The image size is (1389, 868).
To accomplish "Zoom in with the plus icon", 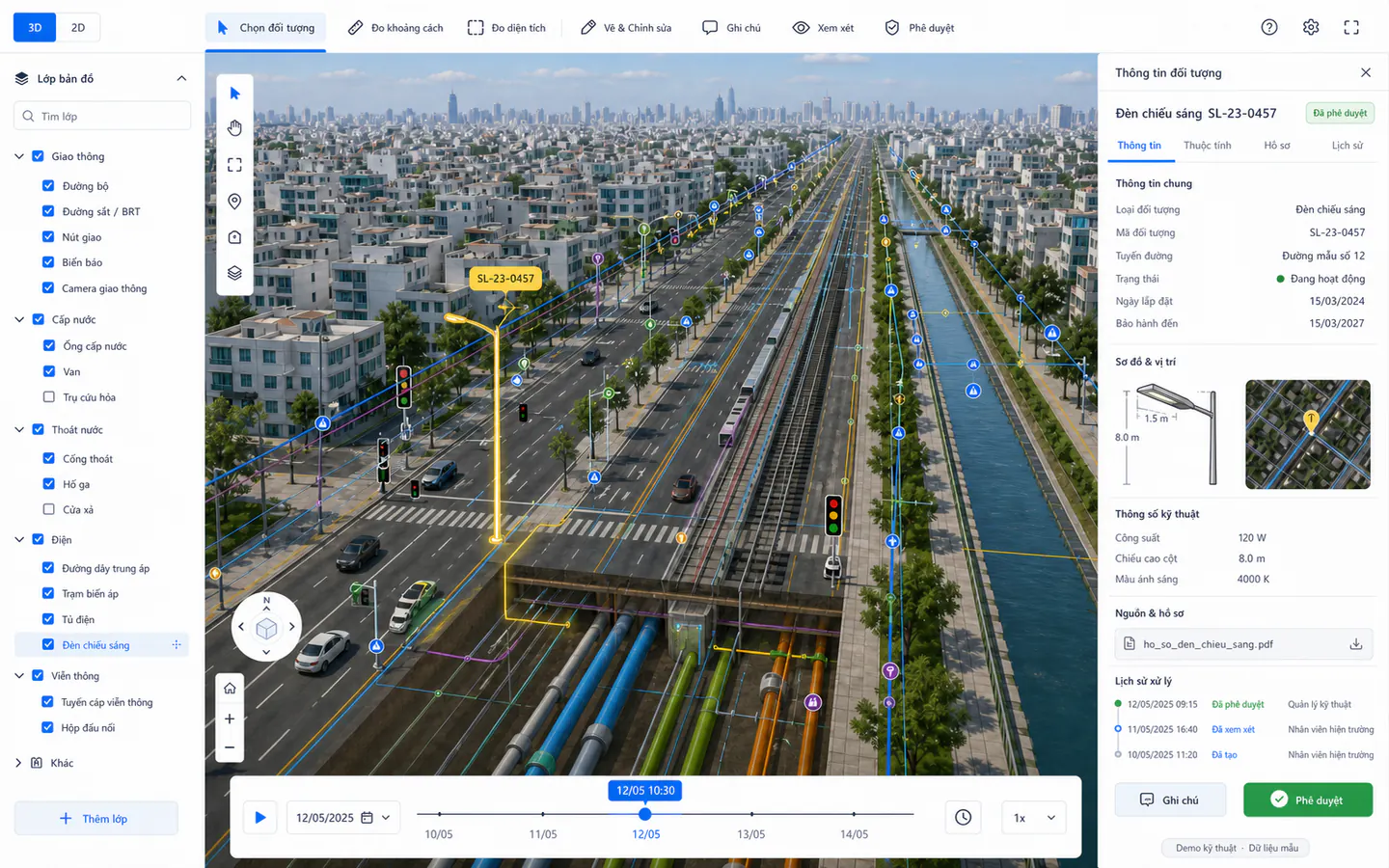I will [230, 719].
